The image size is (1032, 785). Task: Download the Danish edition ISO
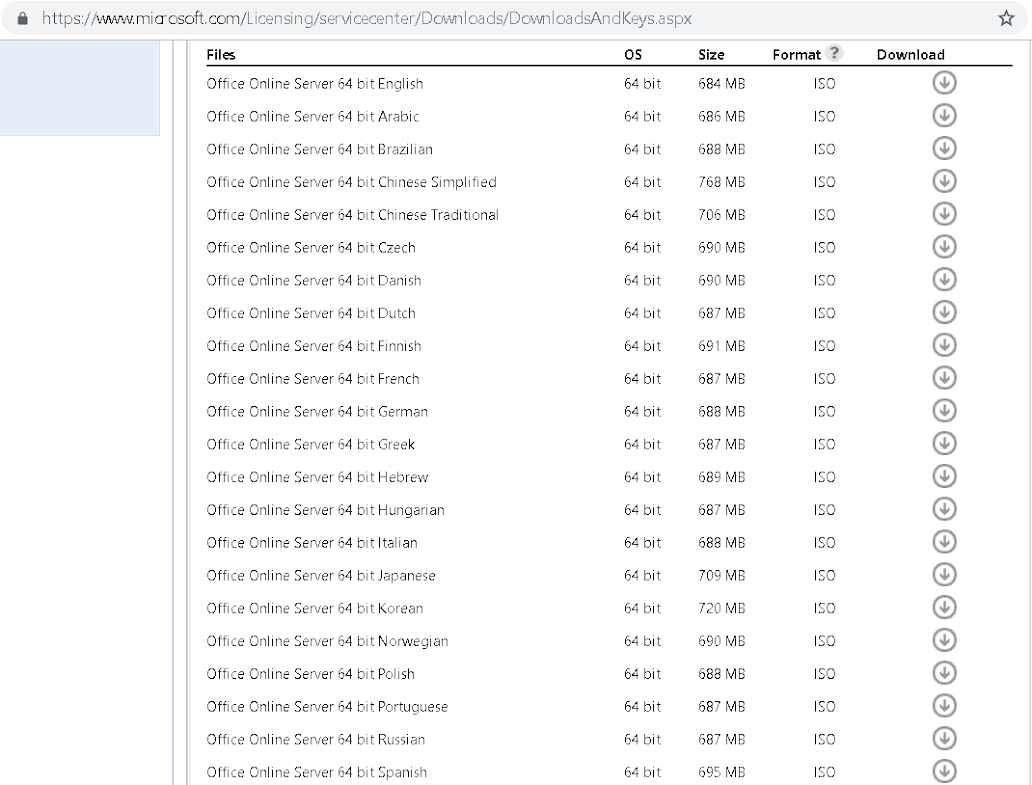coord(944,280)
